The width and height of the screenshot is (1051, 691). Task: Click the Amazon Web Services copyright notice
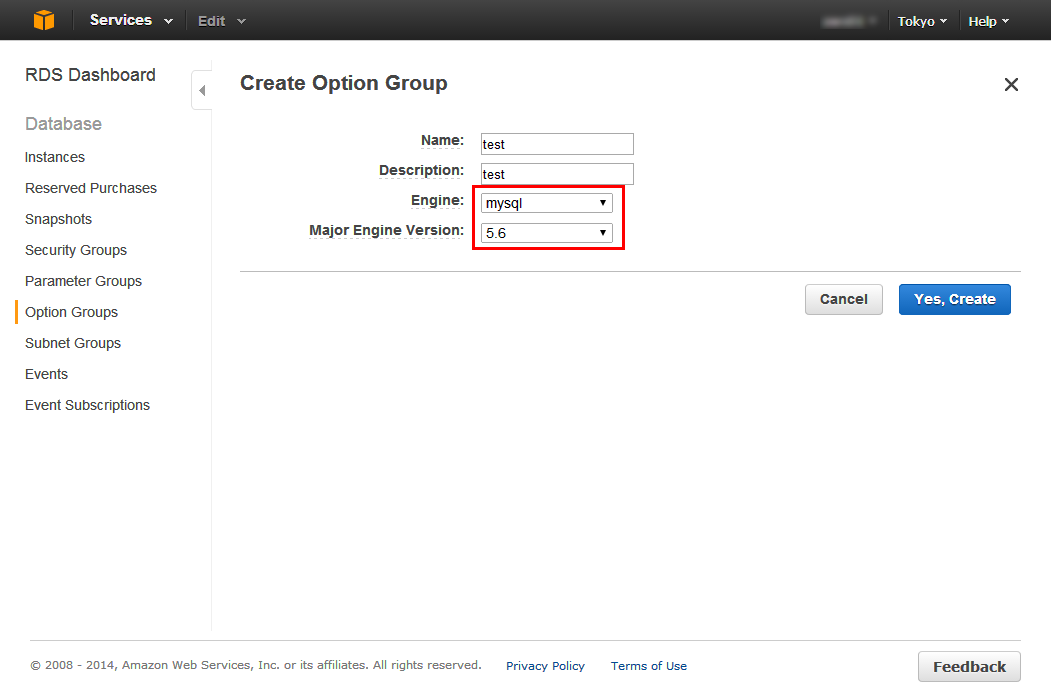click(256, 665)
